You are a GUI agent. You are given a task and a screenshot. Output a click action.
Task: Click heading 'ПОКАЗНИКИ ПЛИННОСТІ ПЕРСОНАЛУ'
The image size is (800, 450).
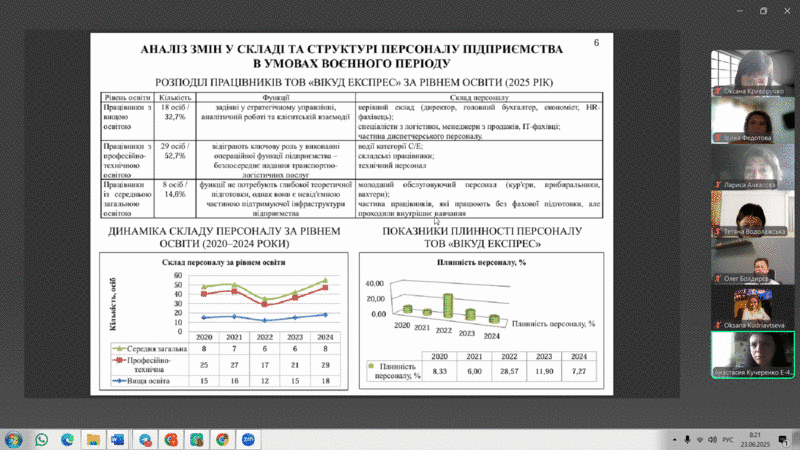pos(482,231)
